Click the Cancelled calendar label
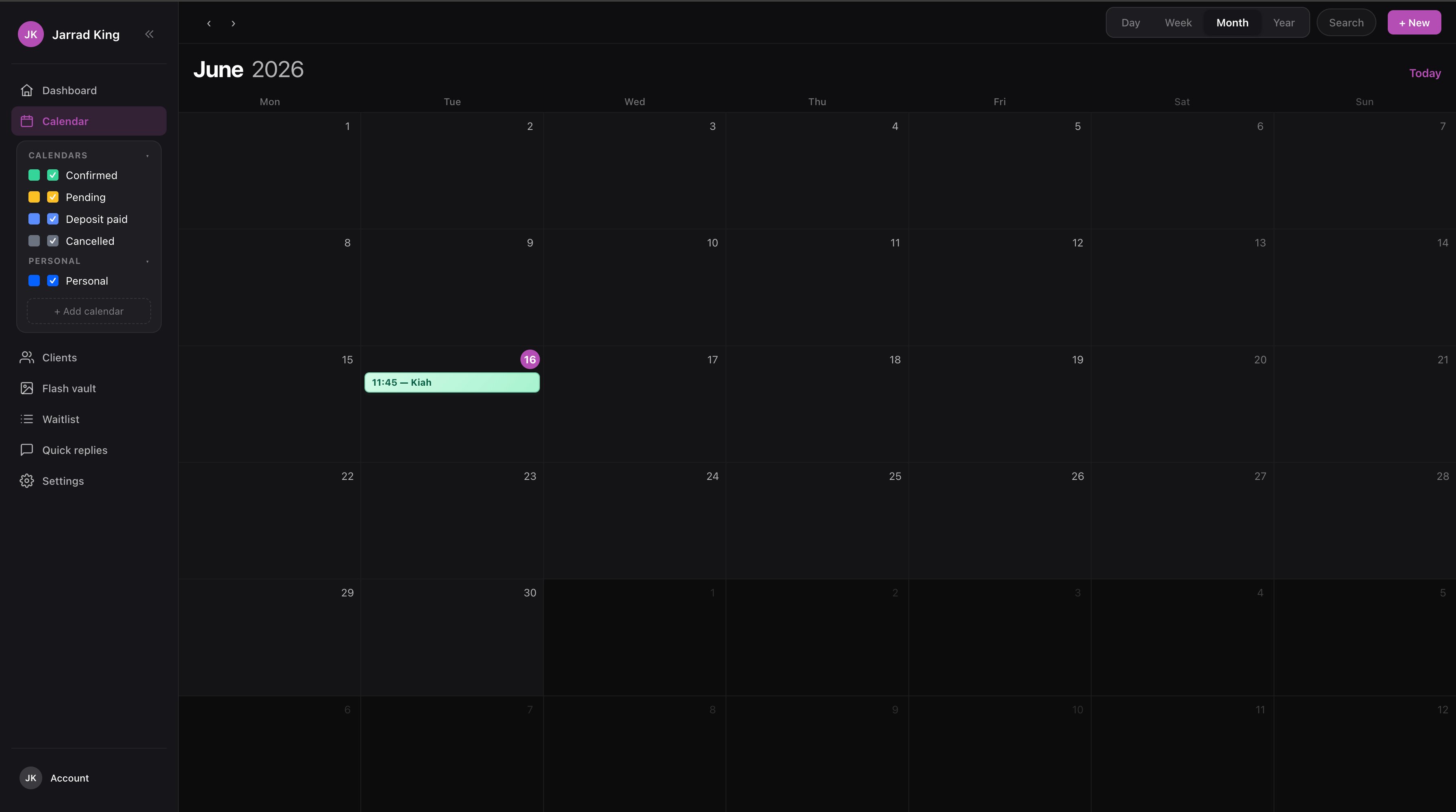 click(90, 241)
